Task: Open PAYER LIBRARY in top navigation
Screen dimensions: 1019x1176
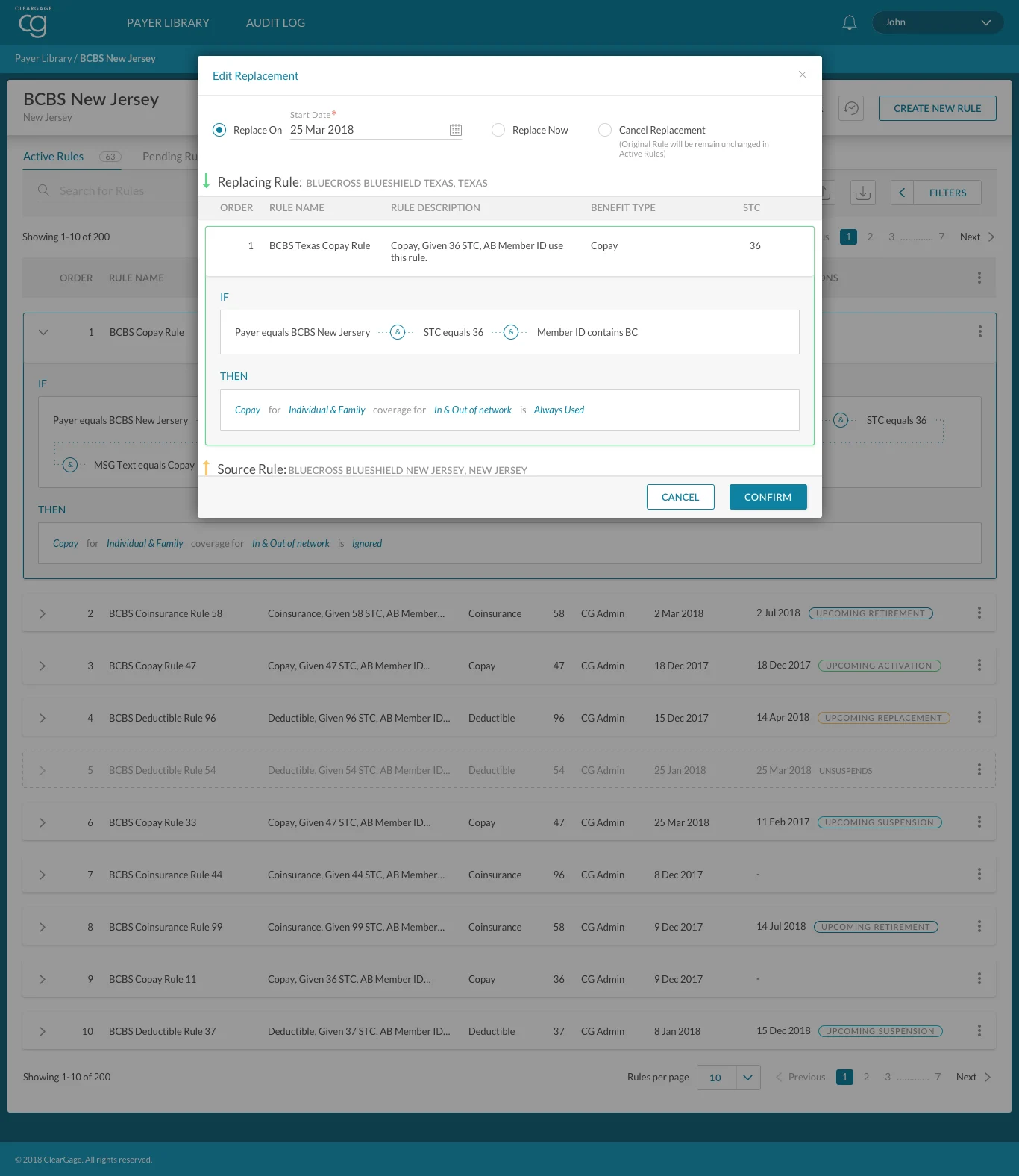Action: coord(168,23)
